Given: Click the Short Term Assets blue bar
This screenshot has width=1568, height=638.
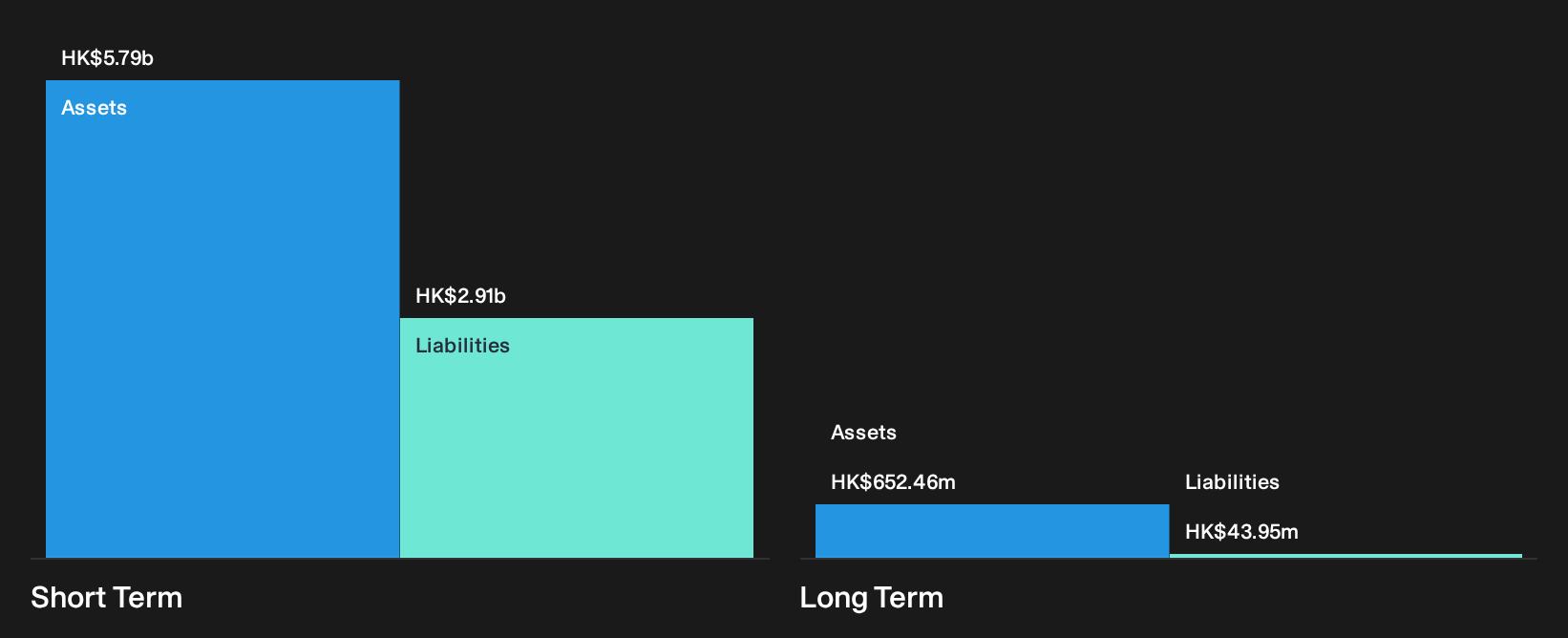Looking at the screenshot, I should click(x=222, y=319).
